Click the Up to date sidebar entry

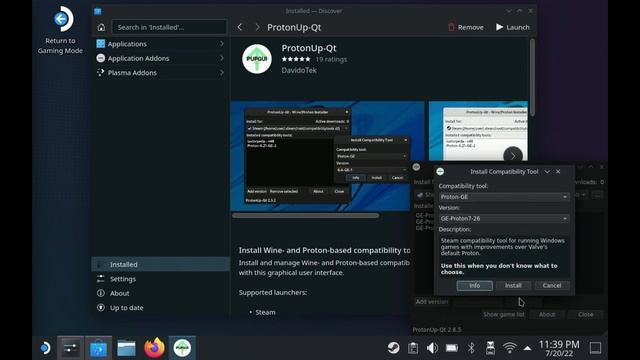[x=160, y=307]
